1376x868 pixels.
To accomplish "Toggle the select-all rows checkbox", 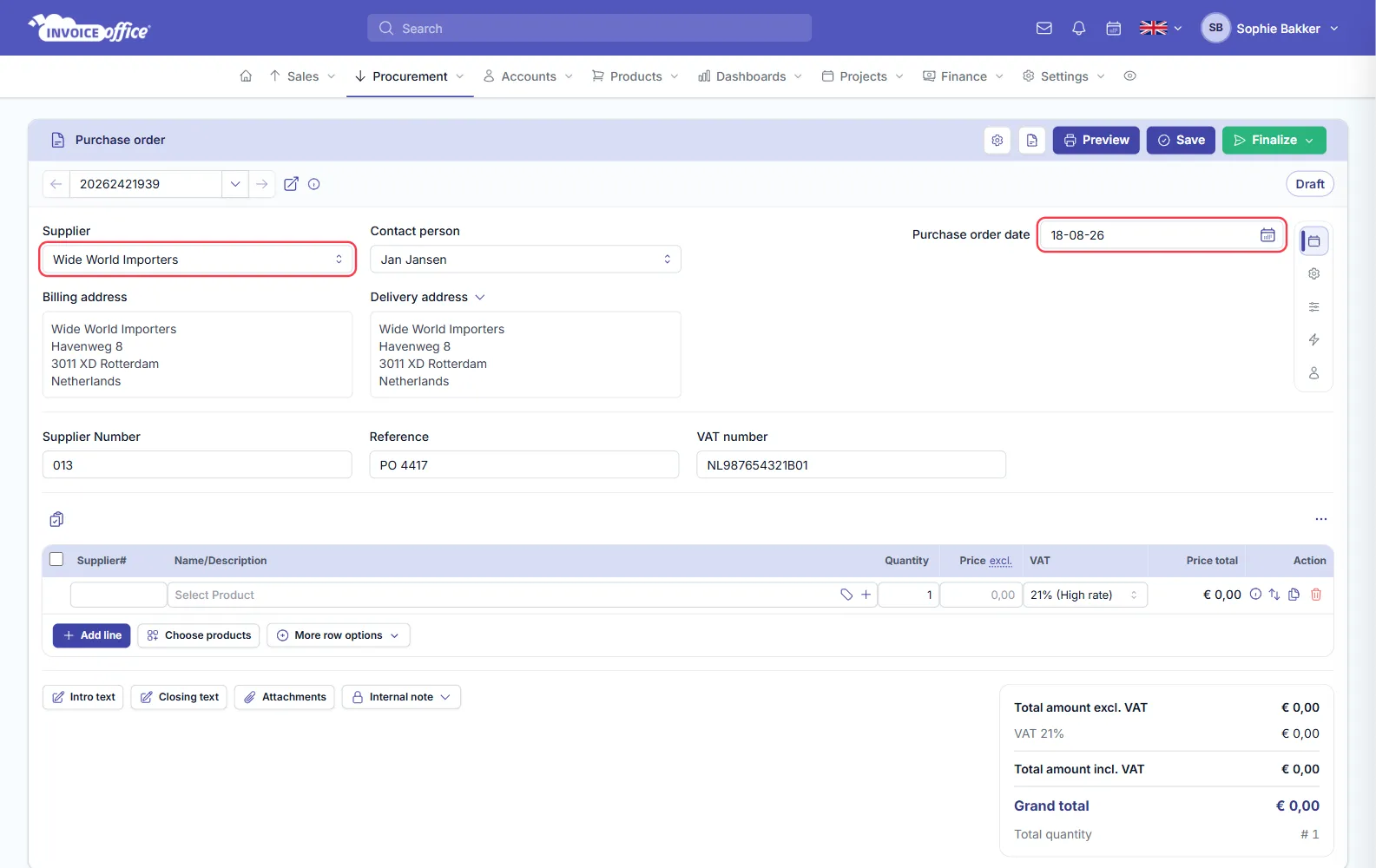I will point(56,560).
